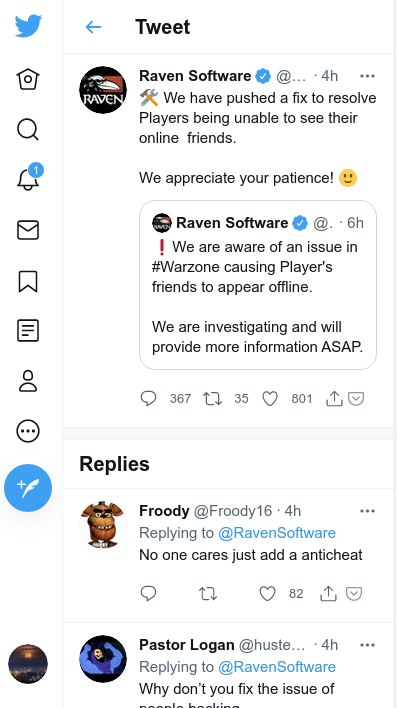Open the Profile person icon
Screen dimensions: 397x708
tap(28, 381)
